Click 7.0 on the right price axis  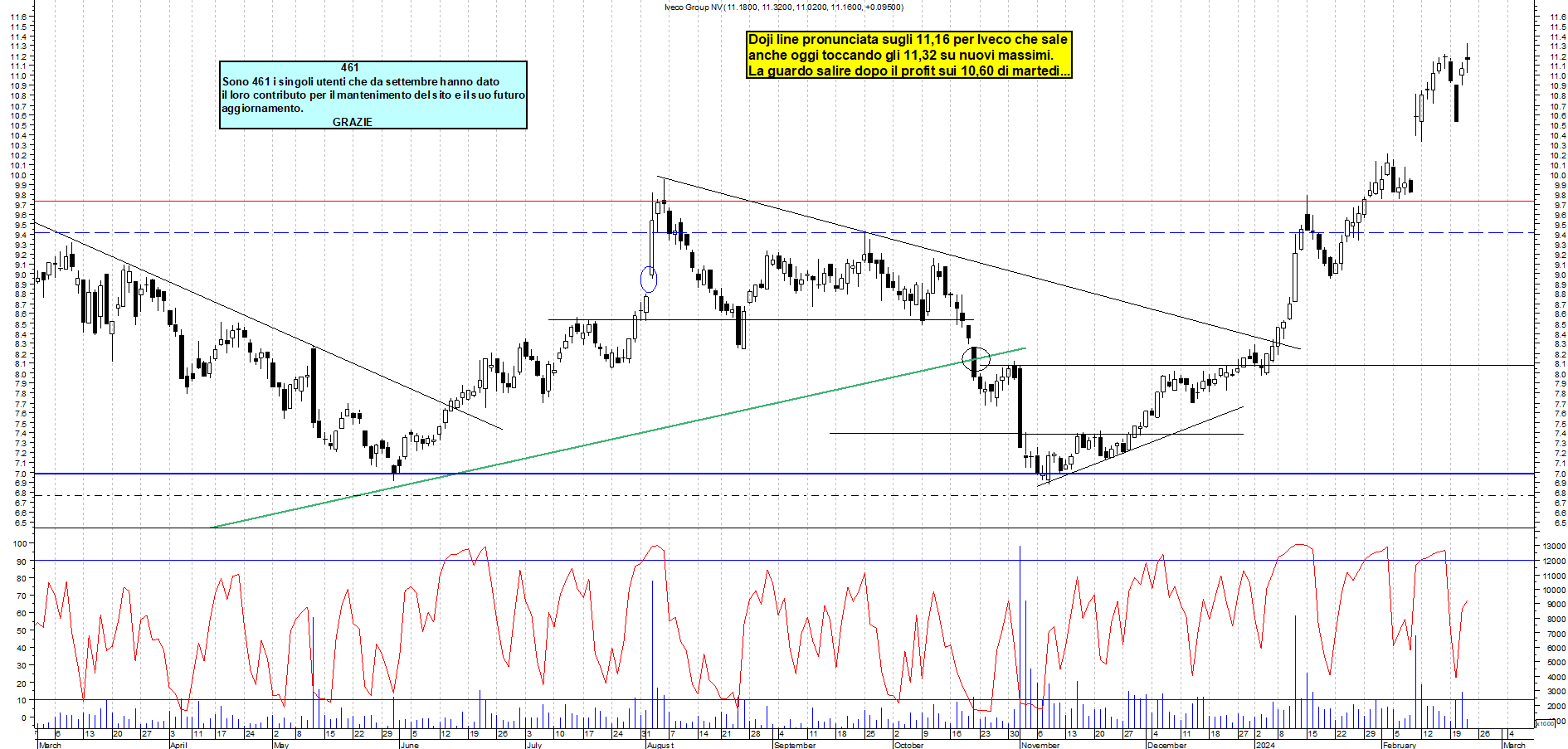[x=1559, y=474]
